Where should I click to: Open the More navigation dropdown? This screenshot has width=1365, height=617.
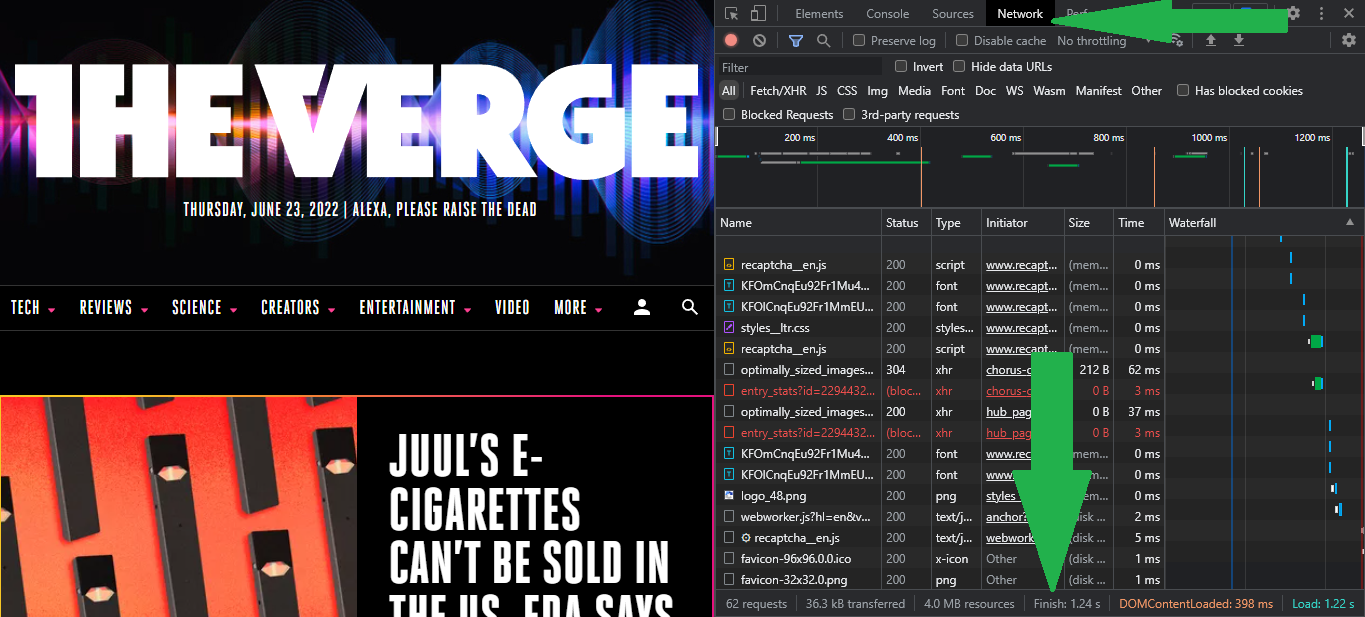pos(579,308)
